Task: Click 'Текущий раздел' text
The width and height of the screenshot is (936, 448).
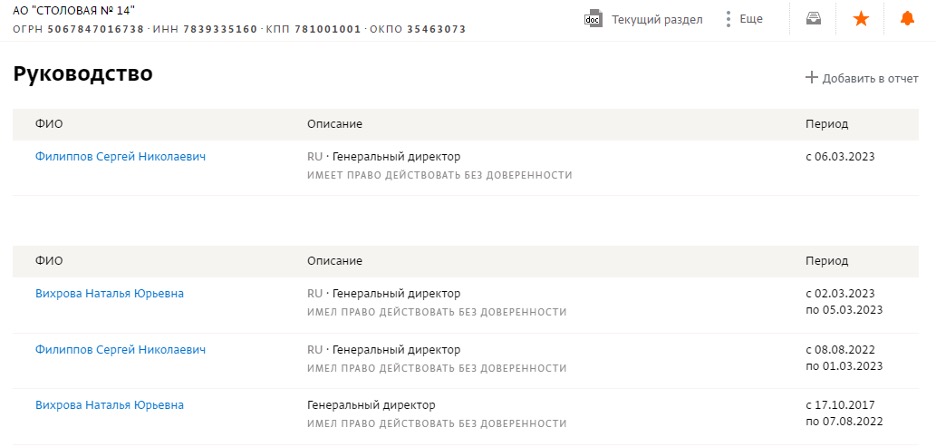Action: click(x=657, y=19)
